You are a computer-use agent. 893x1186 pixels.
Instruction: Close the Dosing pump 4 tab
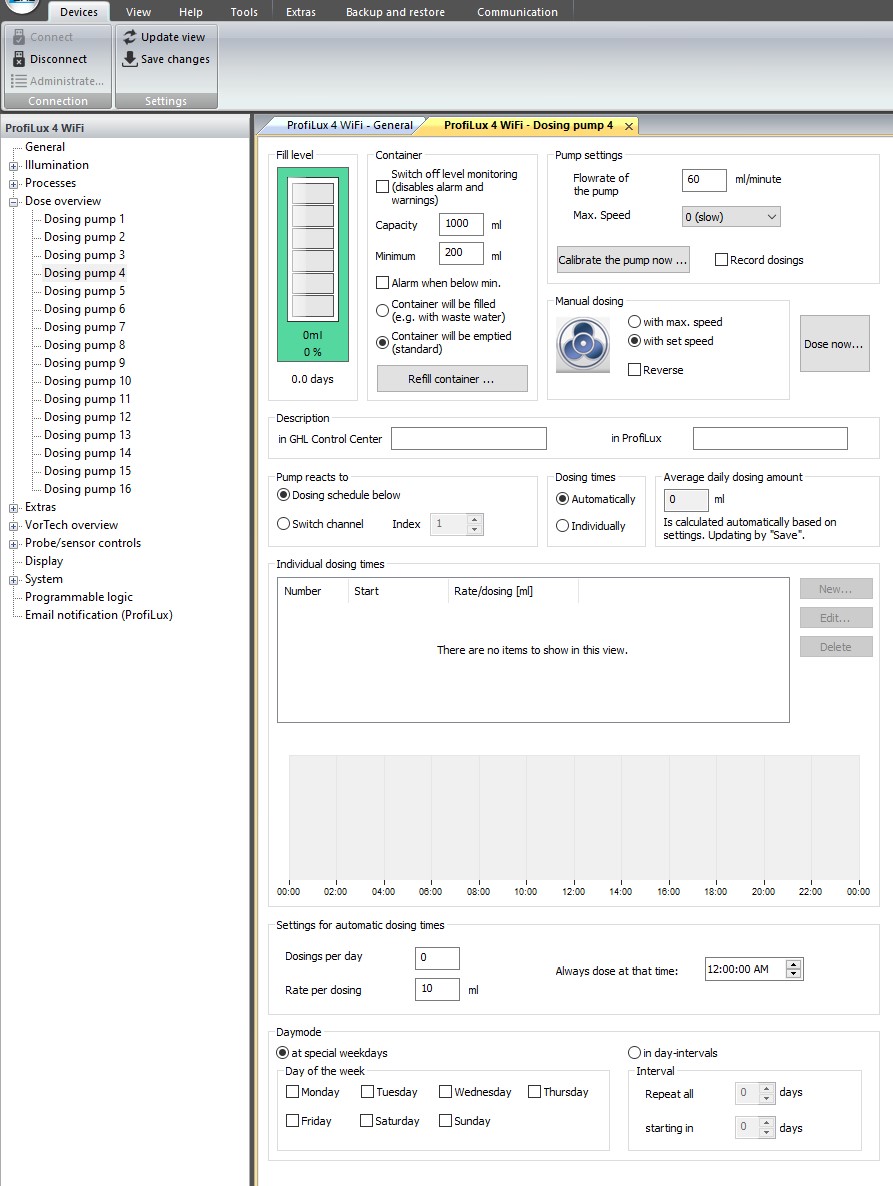pyautogui.click(x=628, y=126)
